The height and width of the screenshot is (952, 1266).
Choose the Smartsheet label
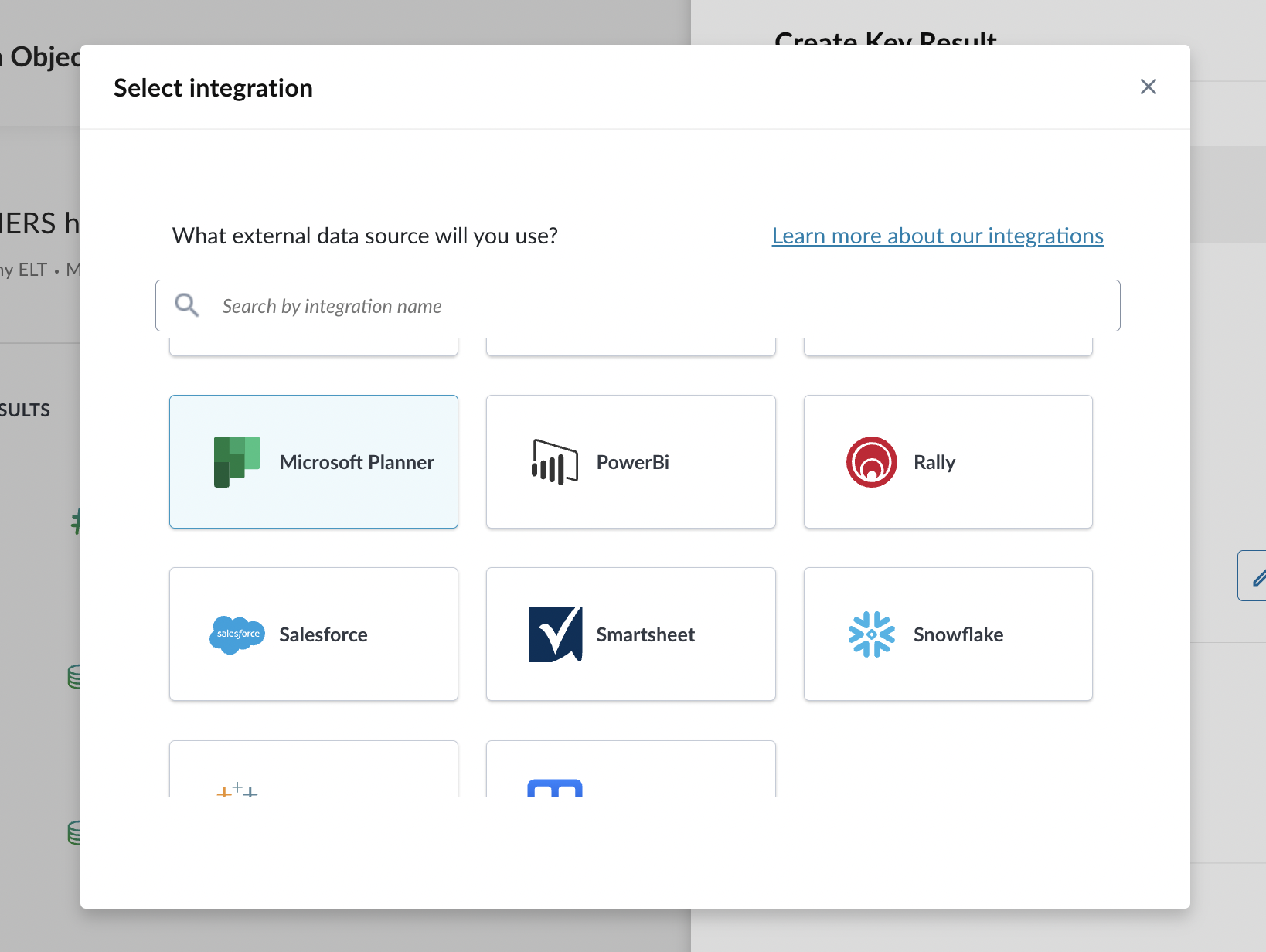[x=645, y=634]
